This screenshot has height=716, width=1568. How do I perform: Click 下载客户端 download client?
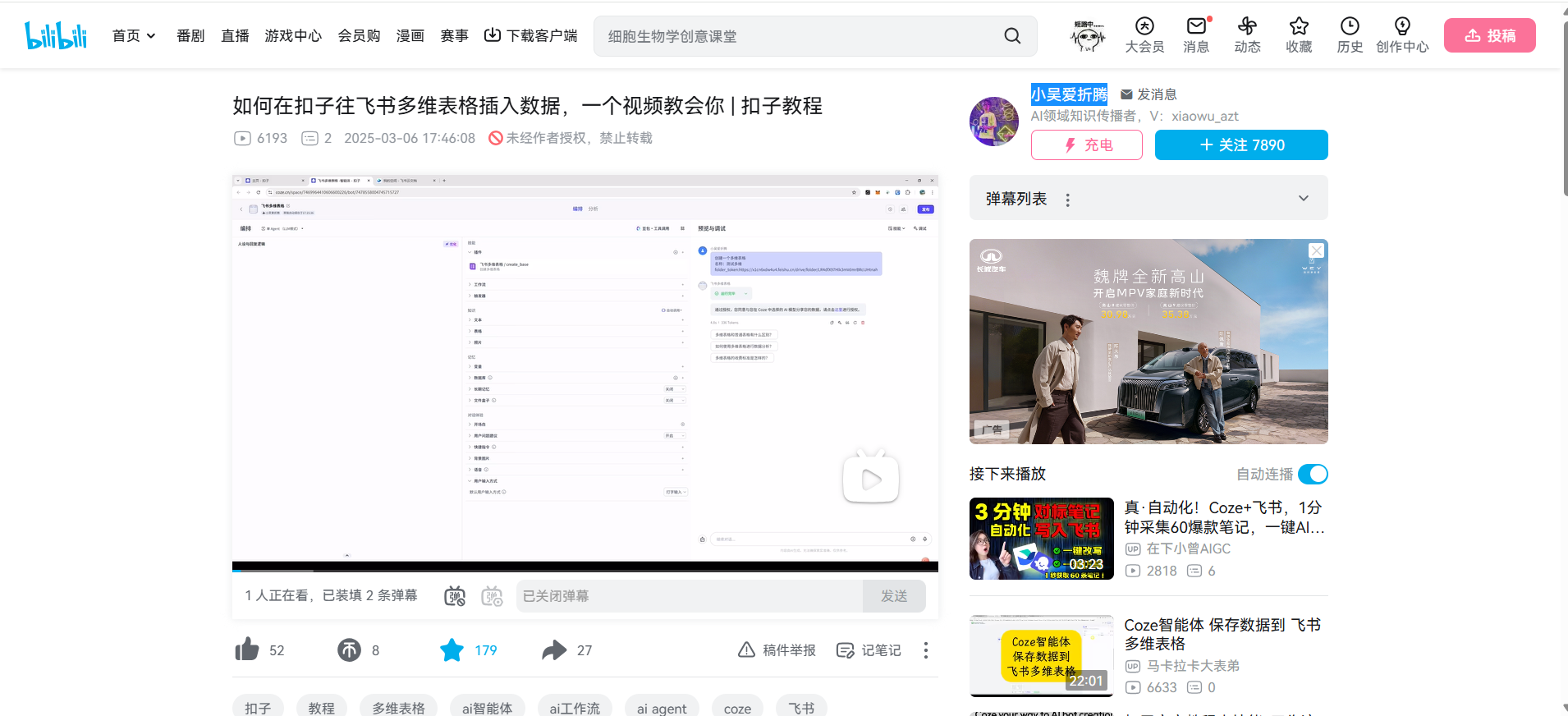[530, 35]
